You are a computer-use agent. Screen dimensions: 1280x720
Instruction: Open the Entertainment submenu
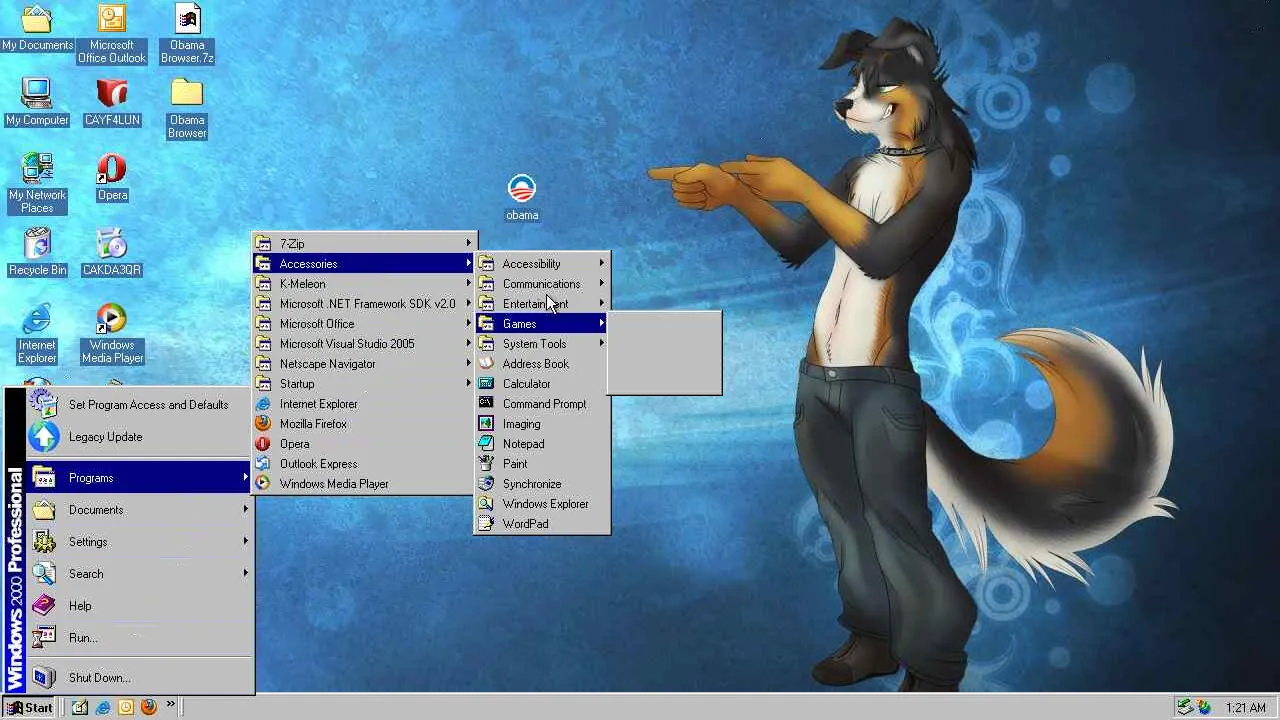click(x=542, y=304)
